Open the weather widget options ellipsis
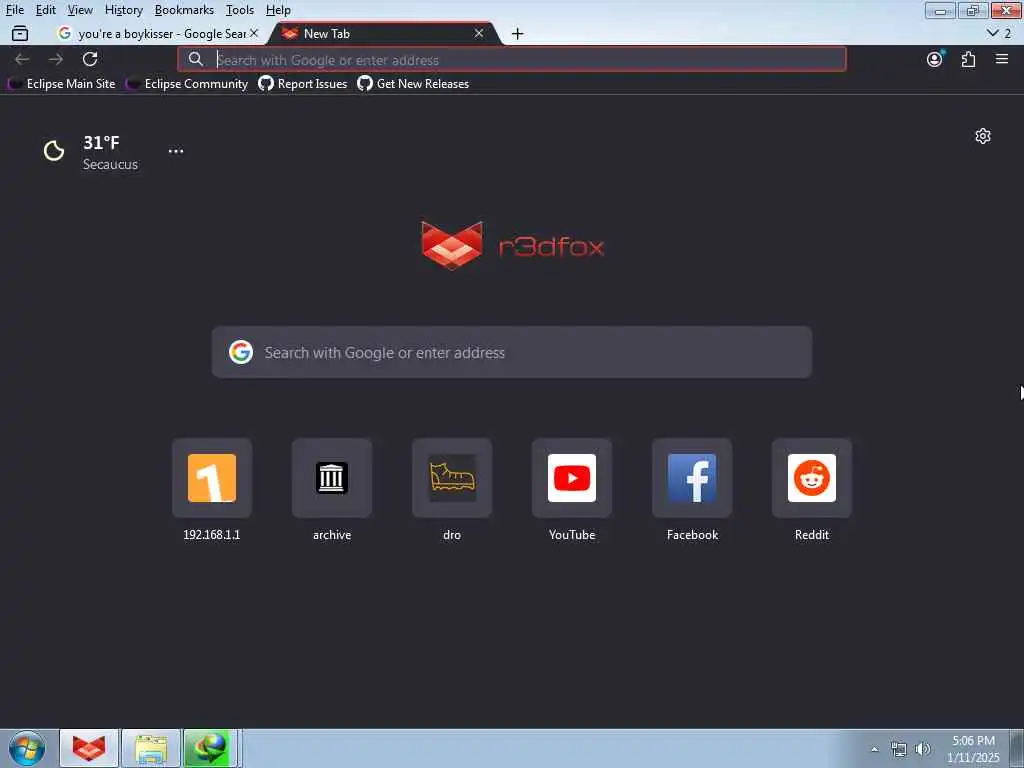 pos(176,151)
